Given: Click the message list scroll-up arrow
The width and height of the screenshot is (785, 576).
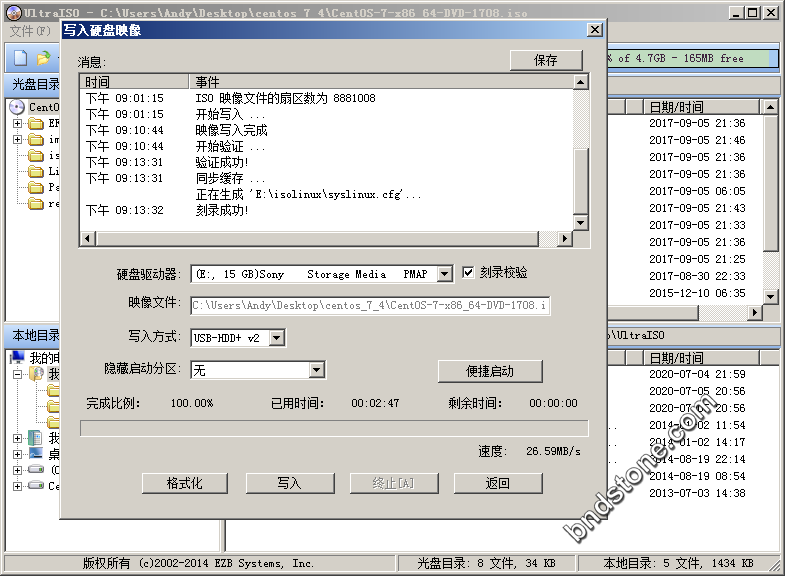Looking at the screenshot, I should (x=580, y=82).
